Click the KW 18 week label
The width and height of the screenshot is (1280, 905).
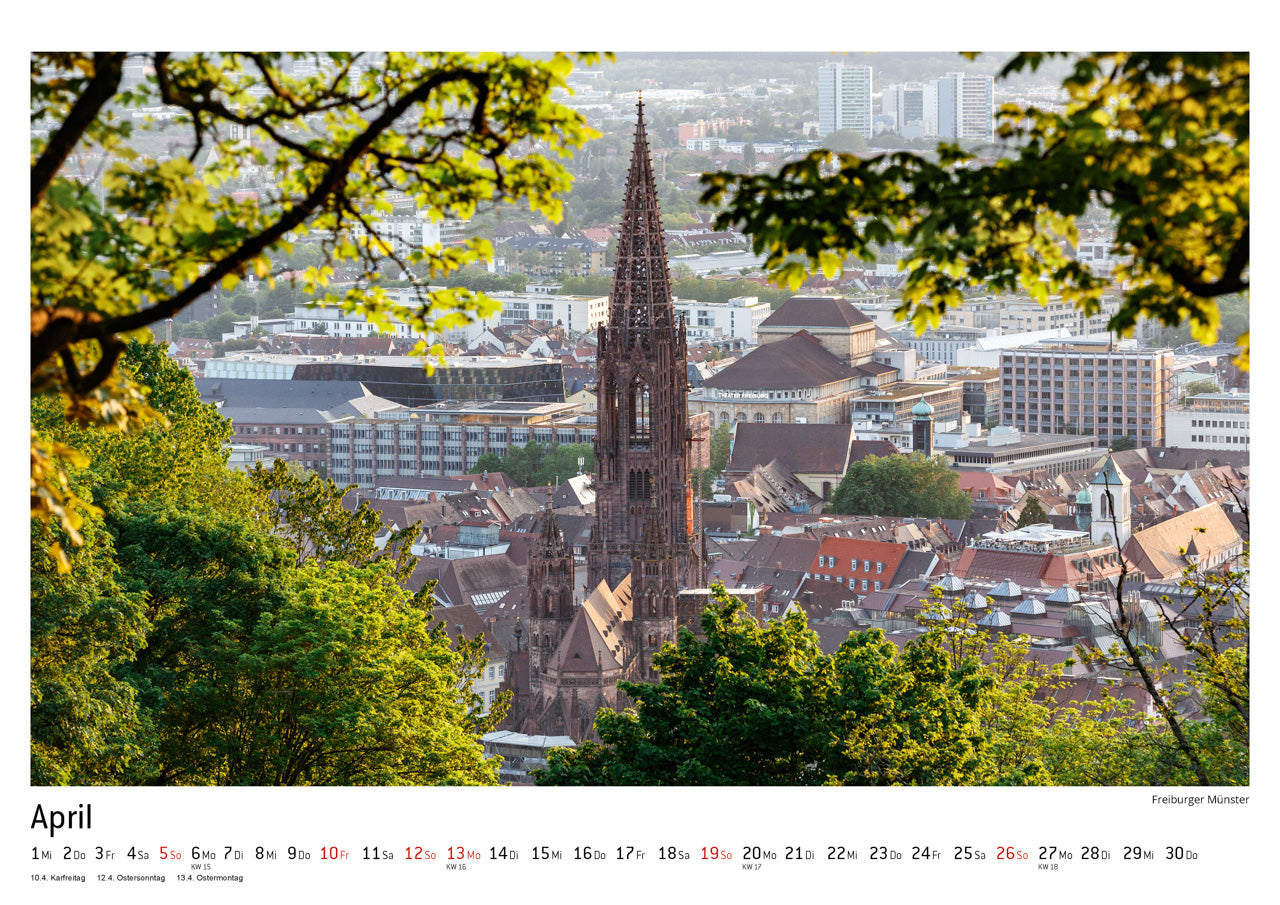tap(1048, 867)
